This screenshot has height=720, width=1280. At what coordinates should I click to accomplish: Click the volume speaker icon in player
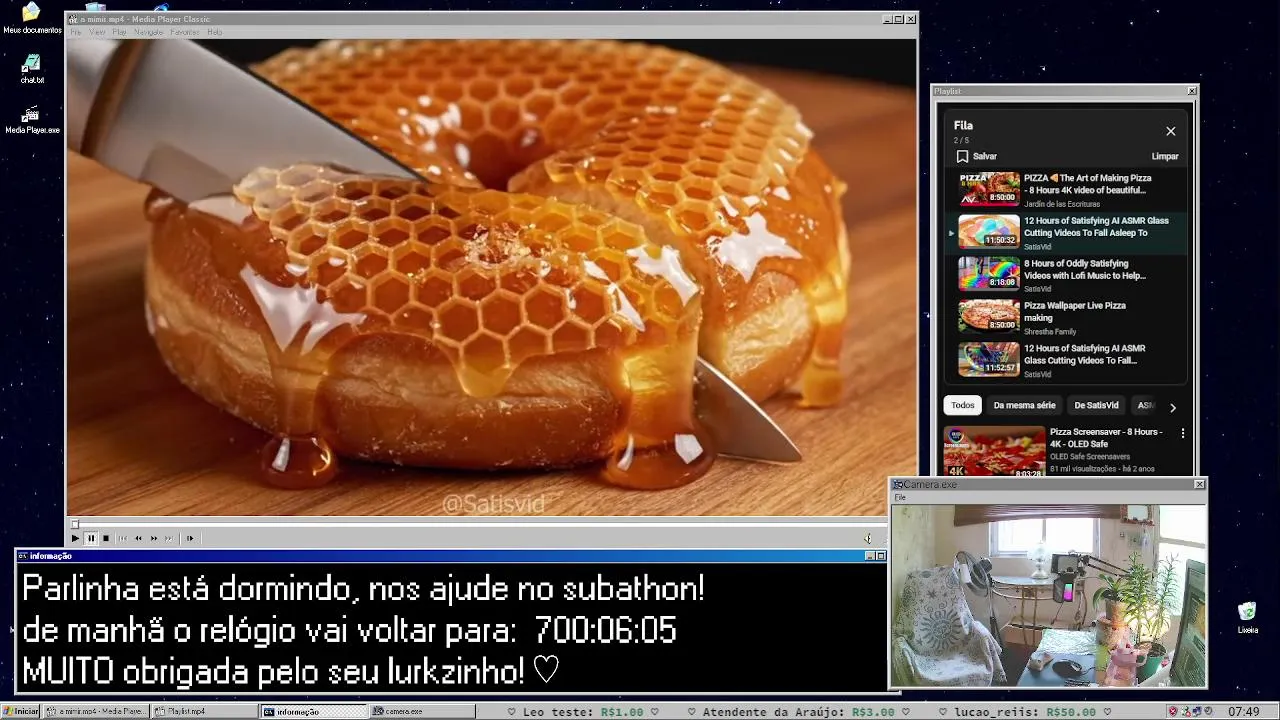[868, 538]
